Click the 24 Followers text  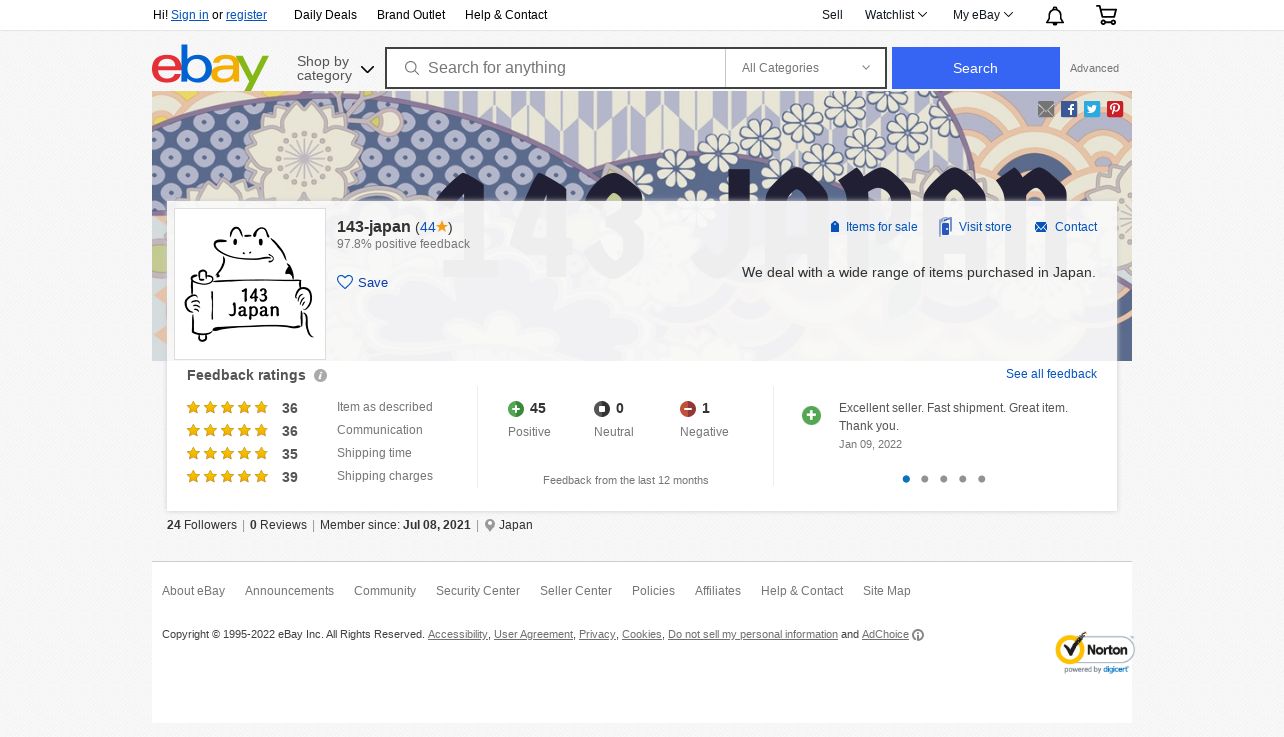202,525
